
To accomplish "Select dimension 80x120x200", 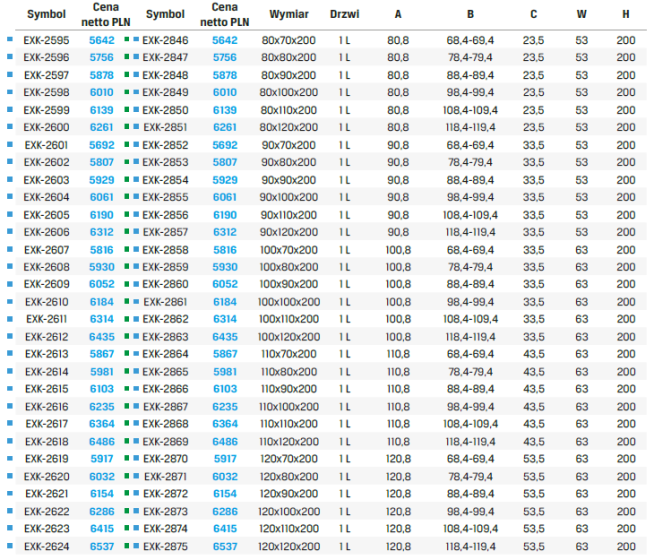I will pyautogui.click(x=289, y=128).
